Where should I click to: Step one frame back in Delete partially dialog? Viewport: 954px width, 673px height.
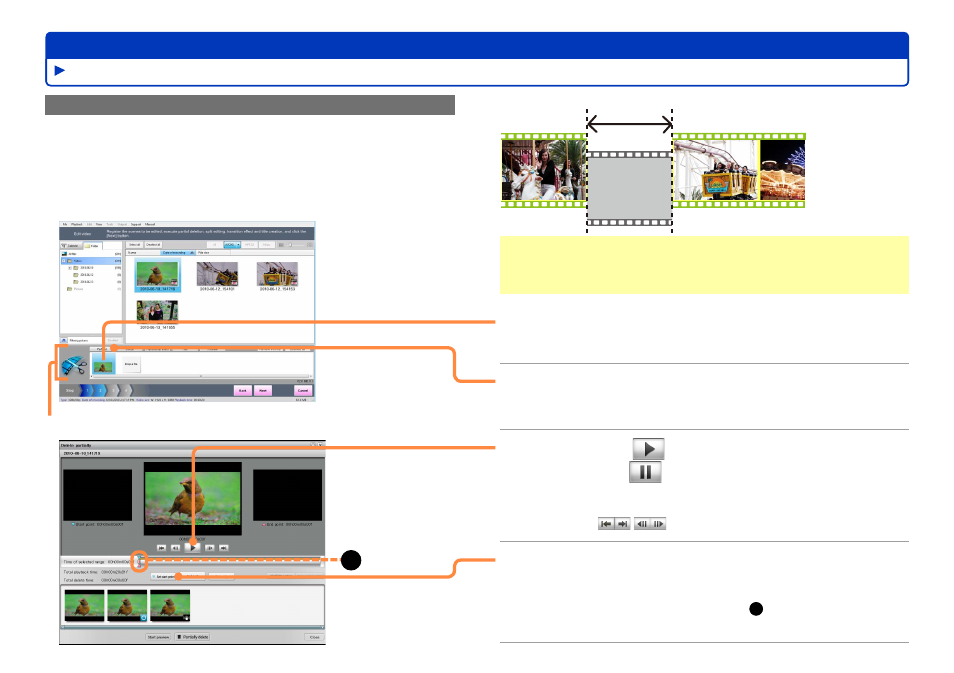tap(175, 548)
